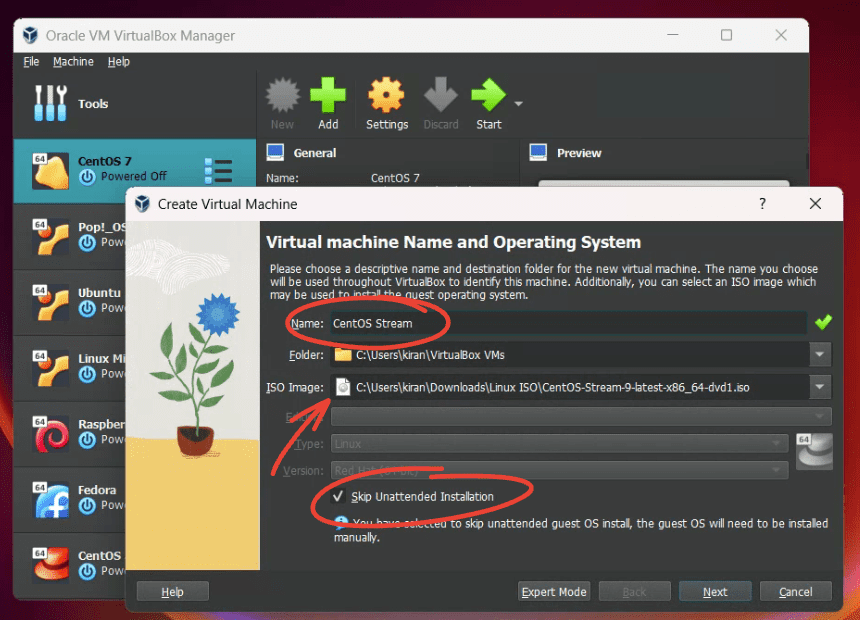Open CentOS 7 machine tools list icon
The width and height of the screenshot is (860, 620).
coord(218,171)
